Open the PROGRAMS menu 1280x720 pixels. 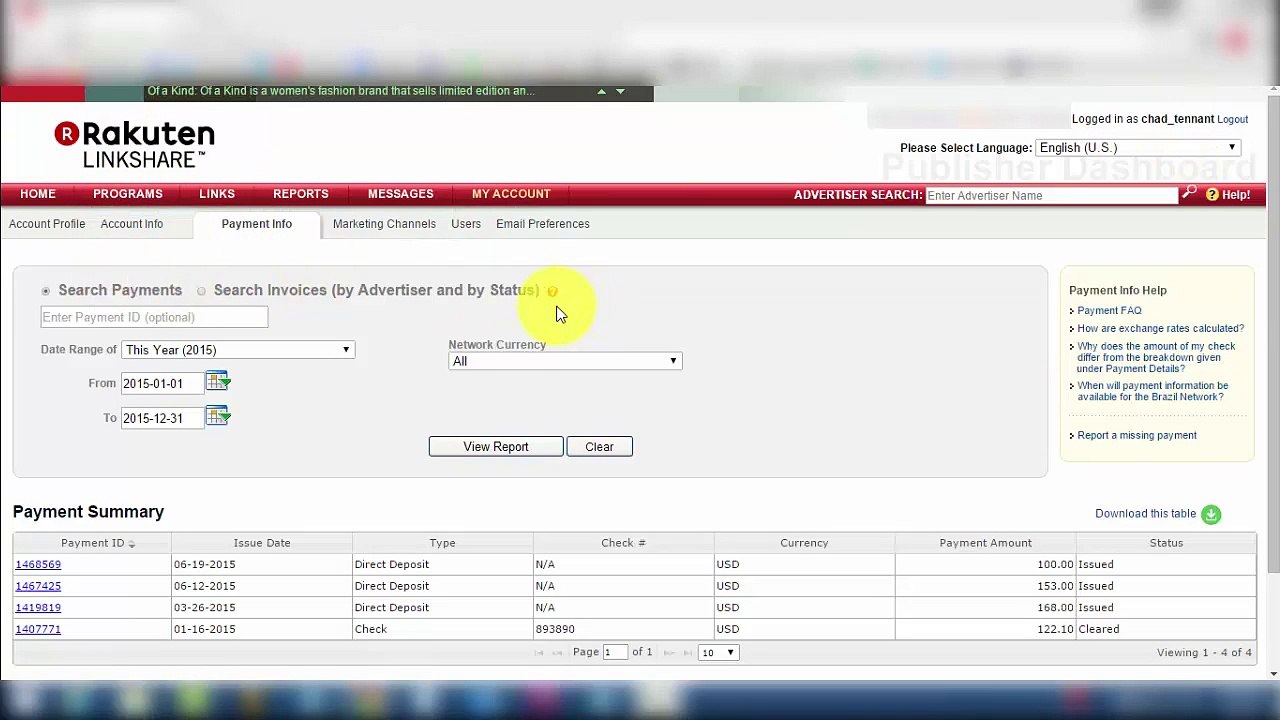pos(128,194)
